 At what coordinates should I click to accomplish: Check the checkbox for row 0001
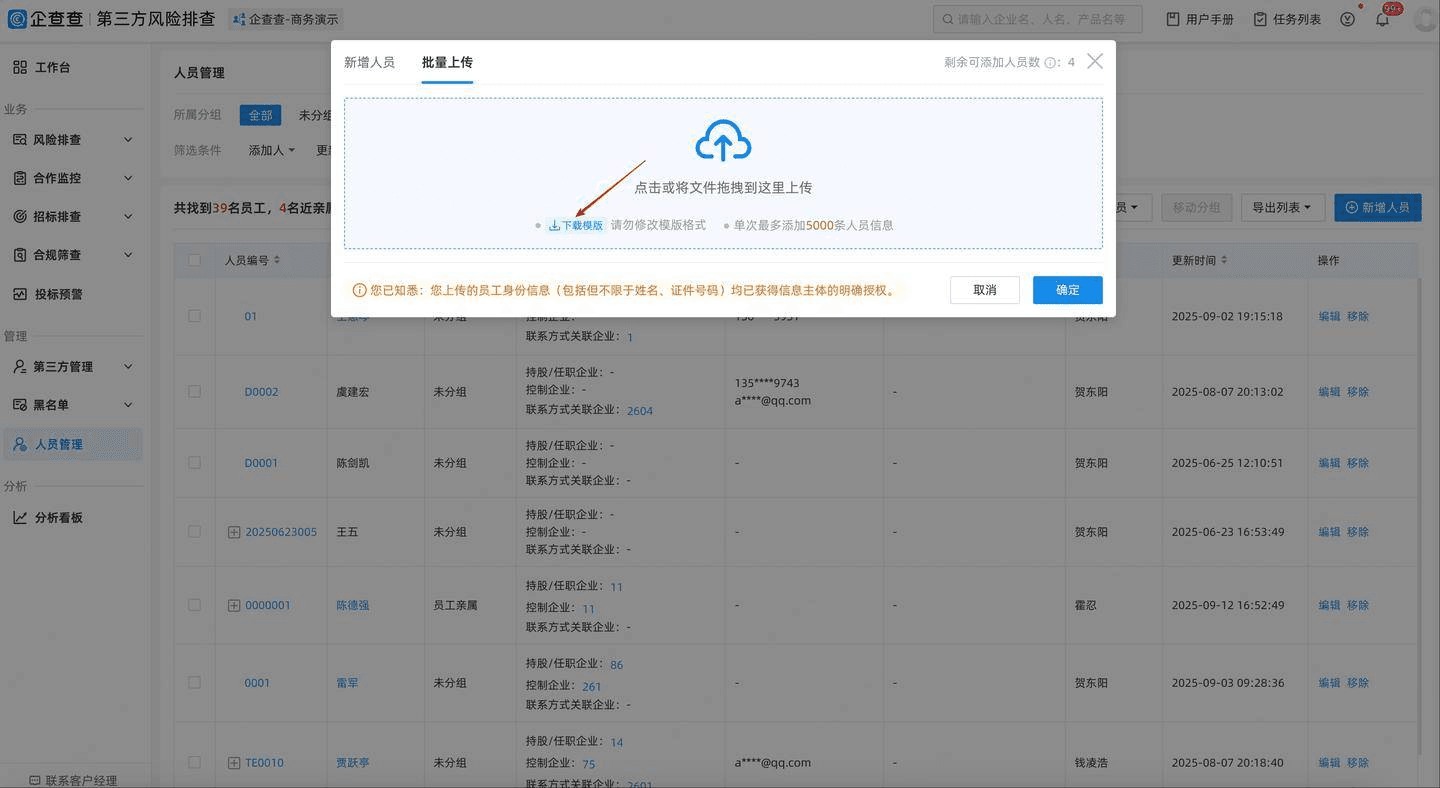(194, 683)
